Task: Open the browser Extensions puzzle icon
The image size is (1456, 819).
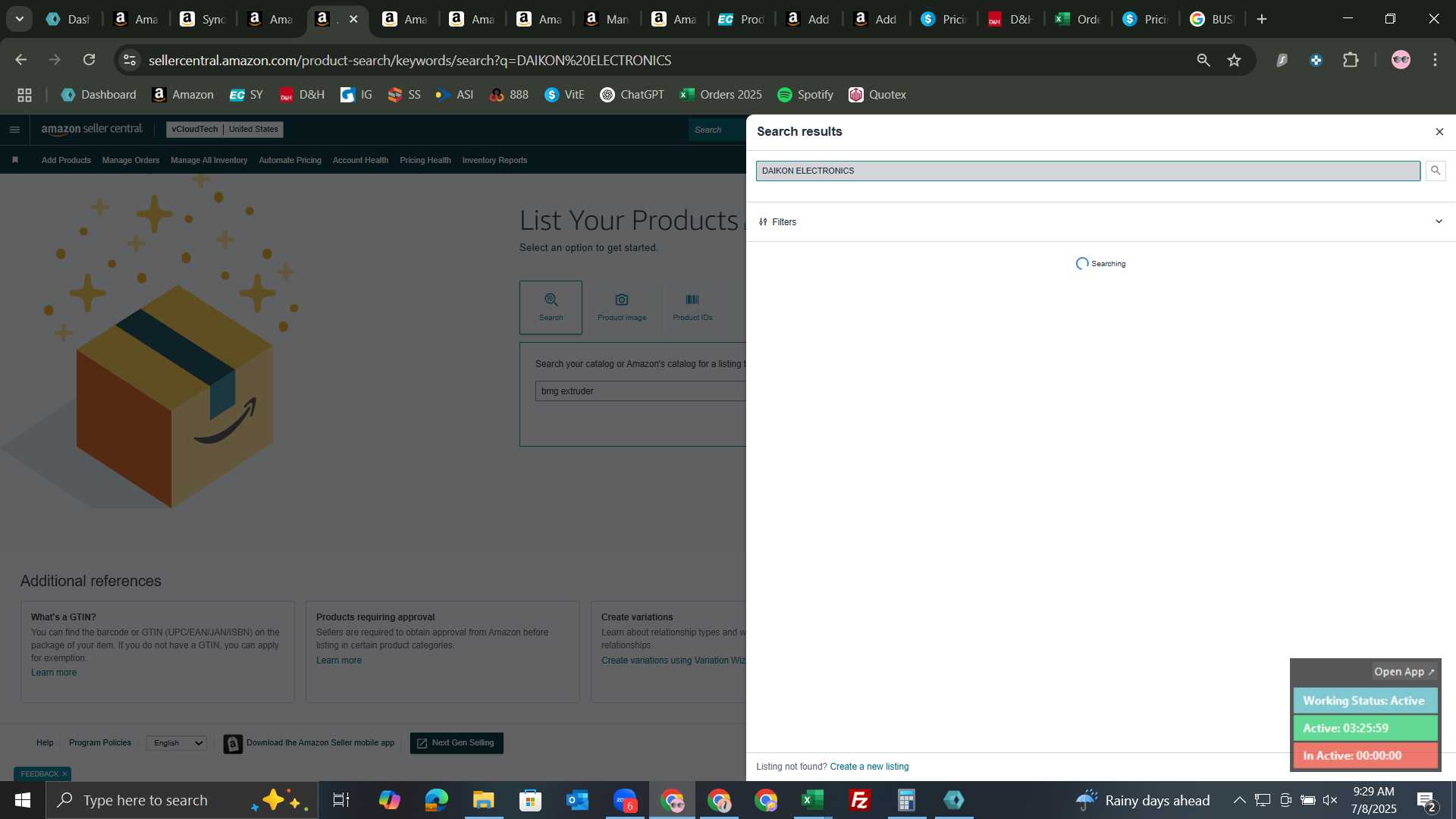Action: pyautogui.click(x=1351, y=60)
